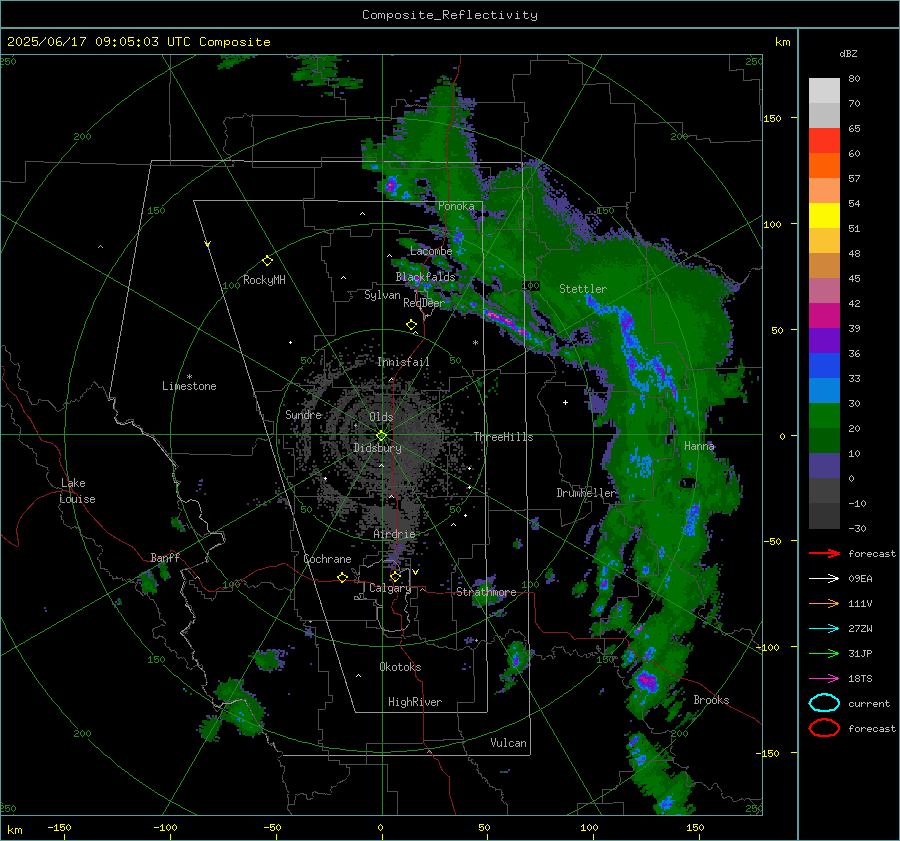Click the Didsbury city label

tap(377, 448)
